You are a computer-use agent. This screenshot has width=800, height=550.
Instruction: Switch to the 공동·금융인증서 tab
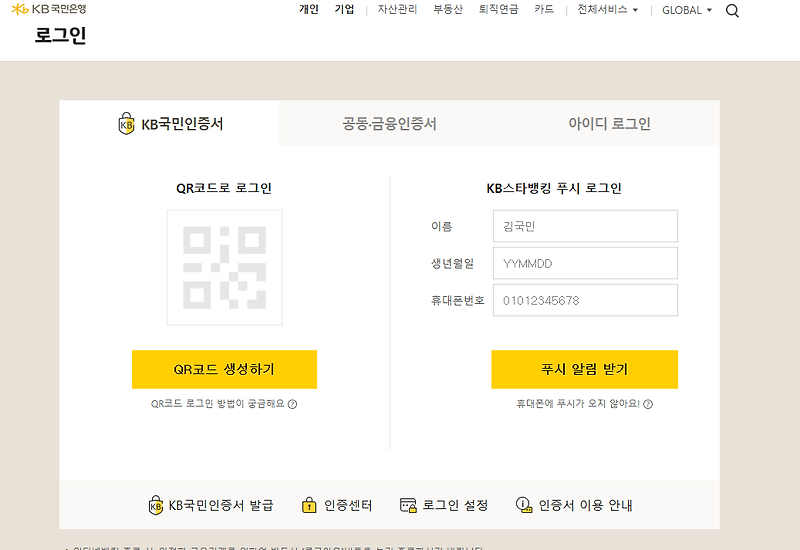click(x=389, y=123)
